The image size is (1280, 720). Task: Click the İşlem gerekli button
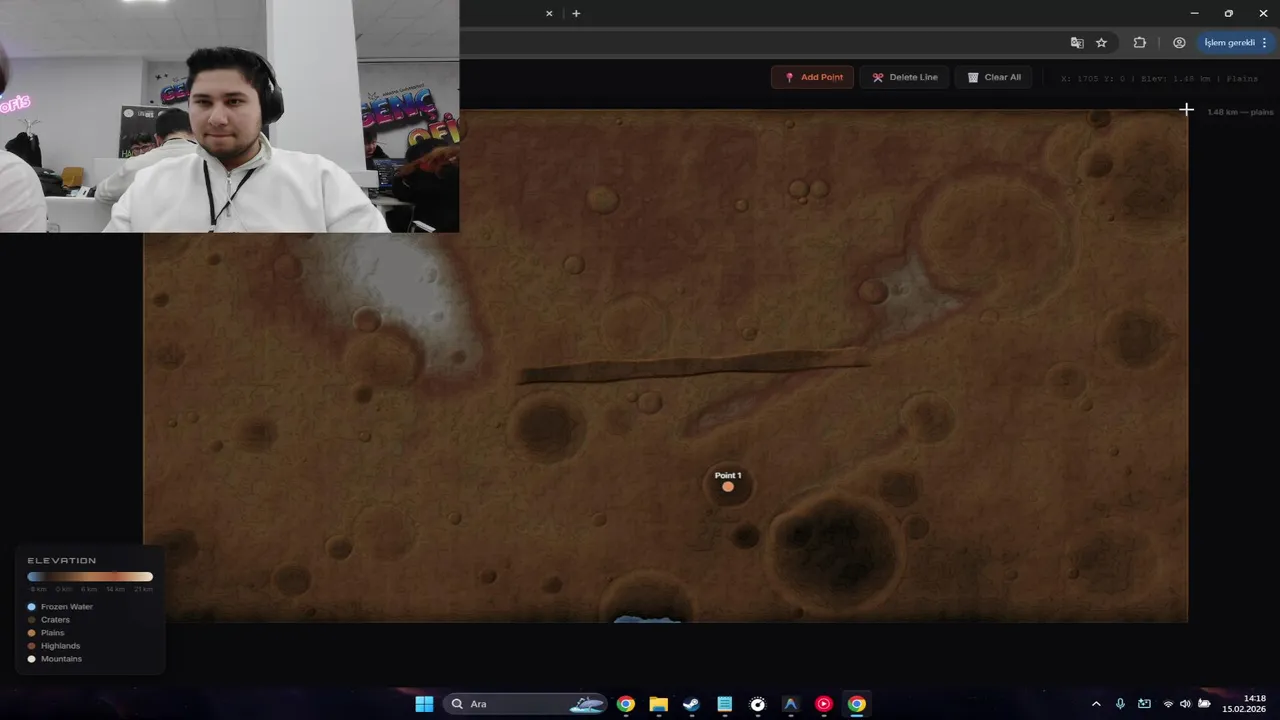(x=1229, y=43)
